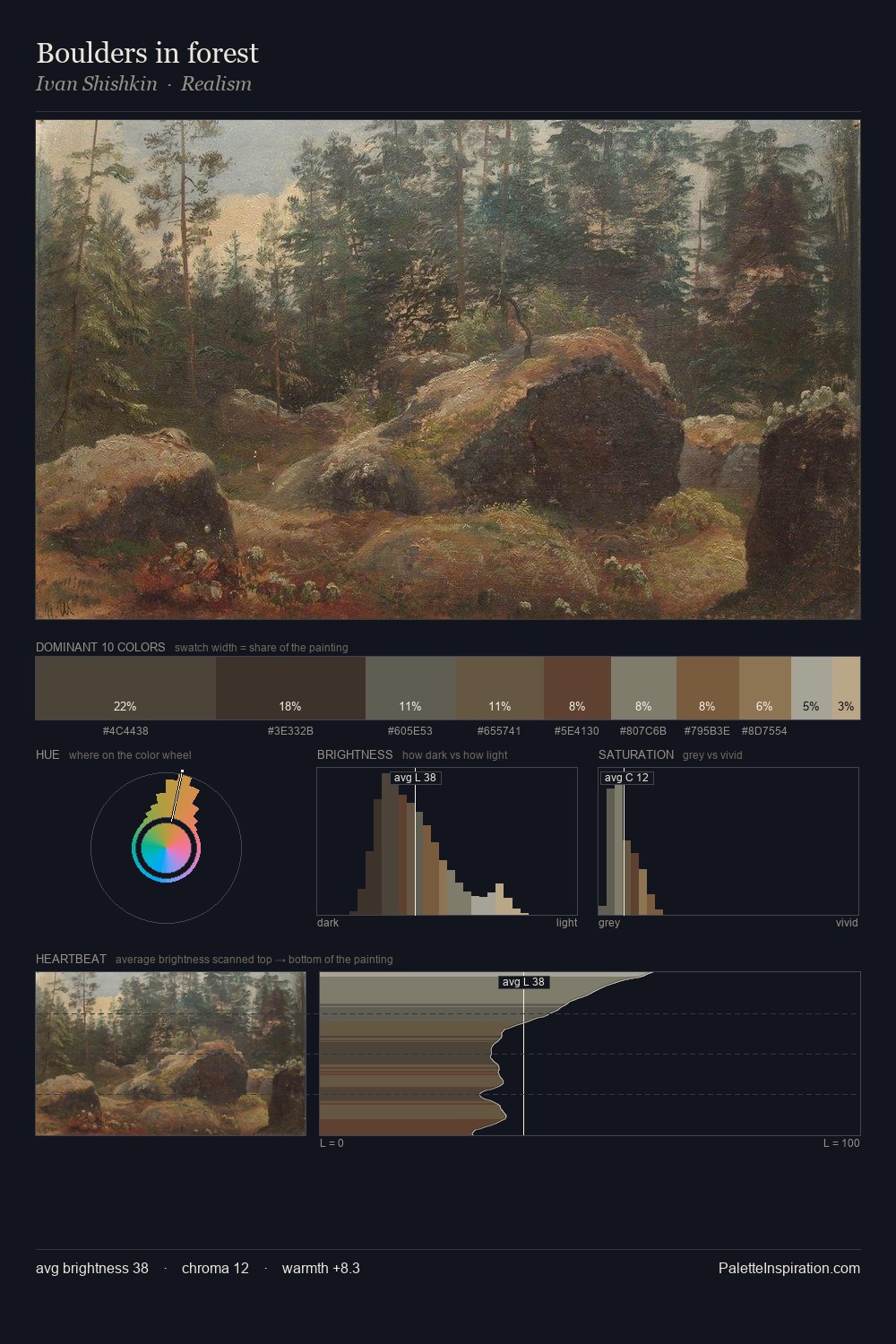Click the HUE section heading
The width and height of the screenshot is (896, 1344).
click(x=47, y=754)
